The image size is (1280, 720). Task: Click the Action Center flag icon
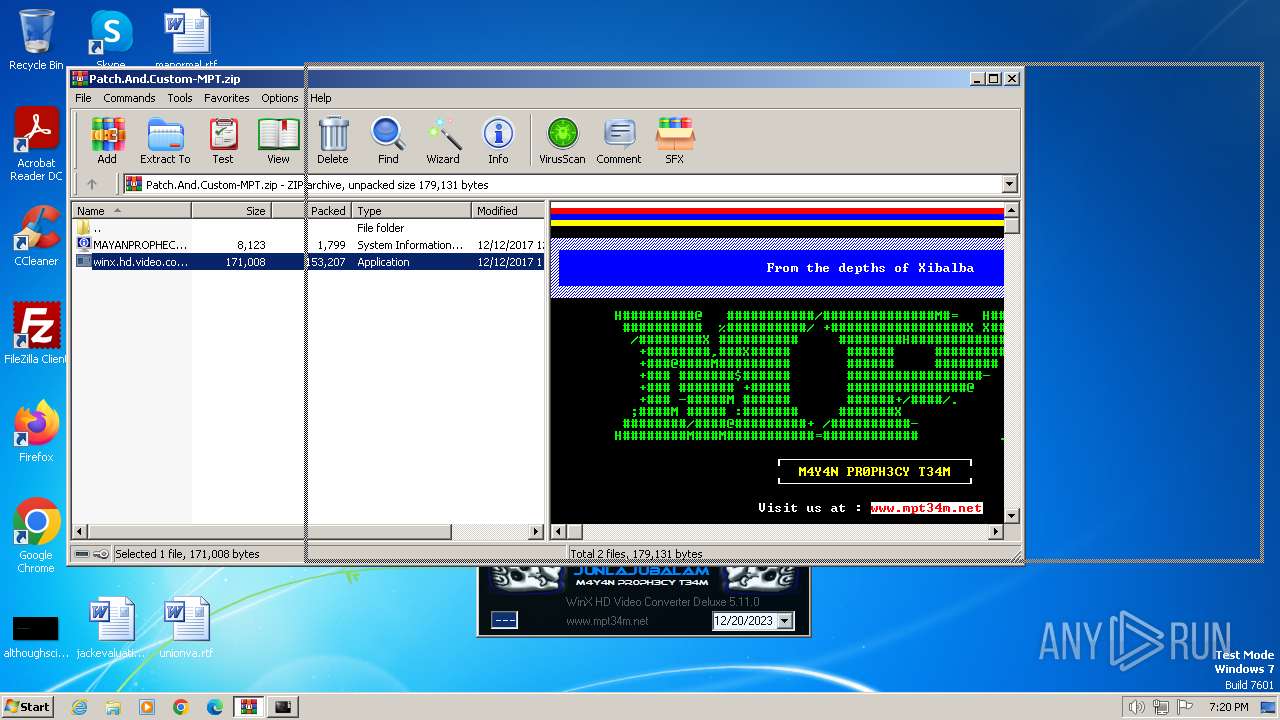click(x=1185, y=707)
